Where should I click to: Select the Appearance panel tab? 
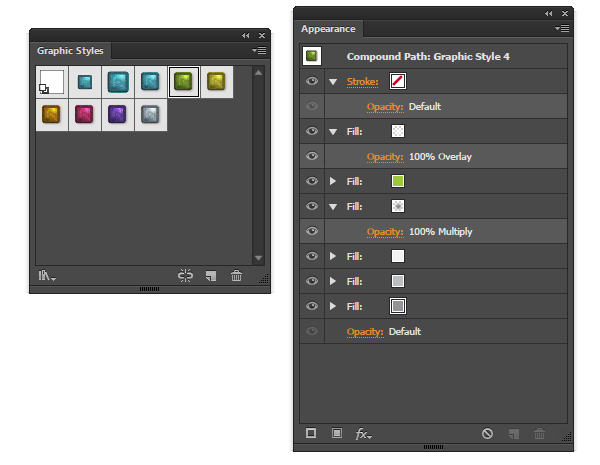click(328, 29)
